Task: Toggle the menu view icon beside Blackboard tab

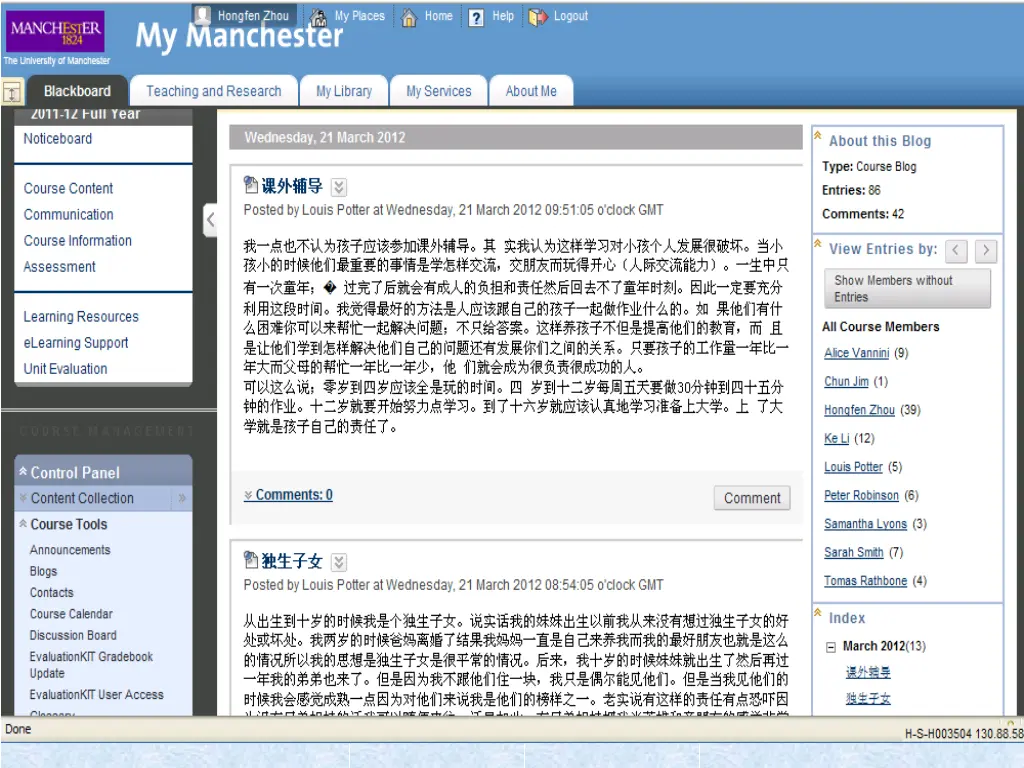Action: pos(12,92)
